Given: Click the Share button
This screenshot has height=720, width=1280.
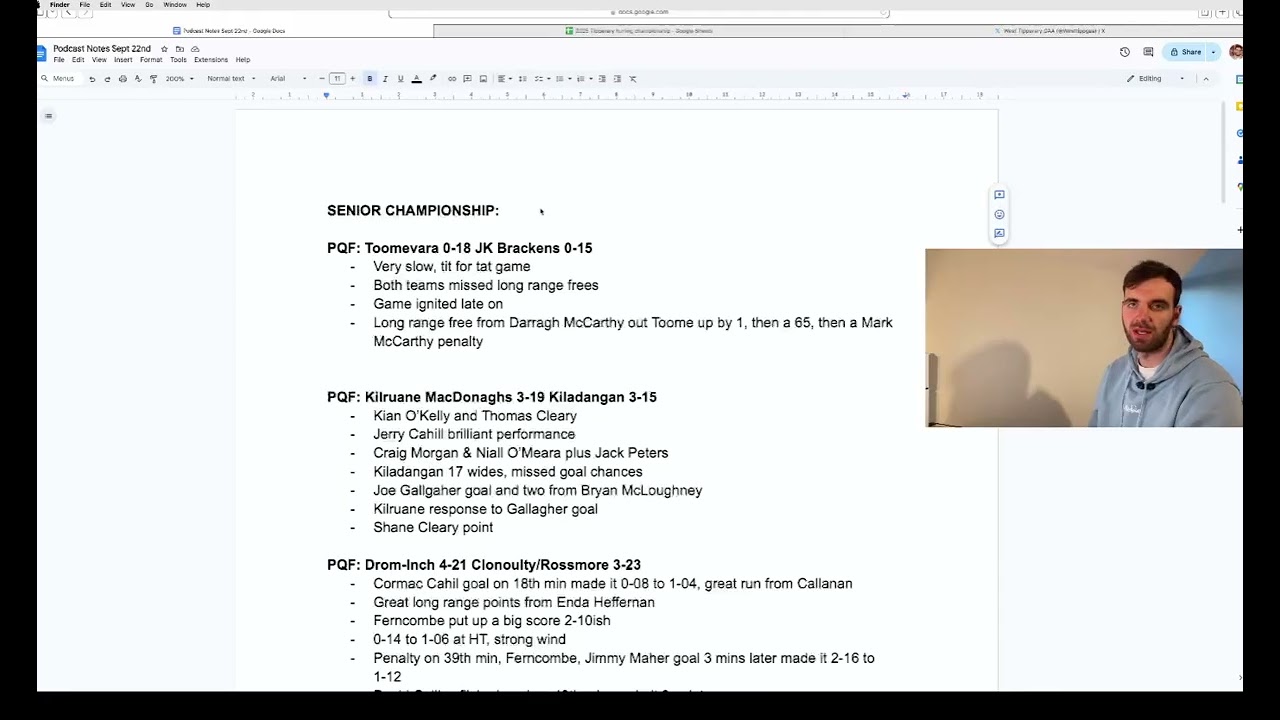Looking at the screenshot, I should point(1187,52).
